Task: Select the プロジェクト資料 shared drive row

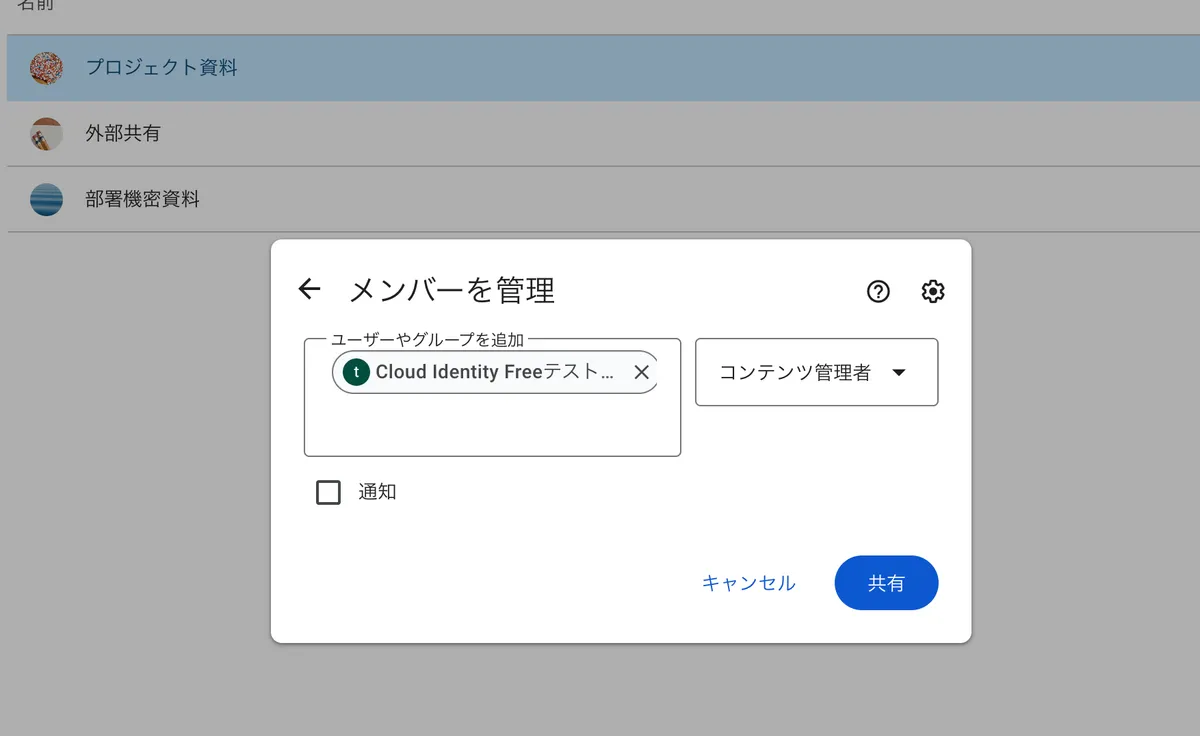Action: point(600,68)
